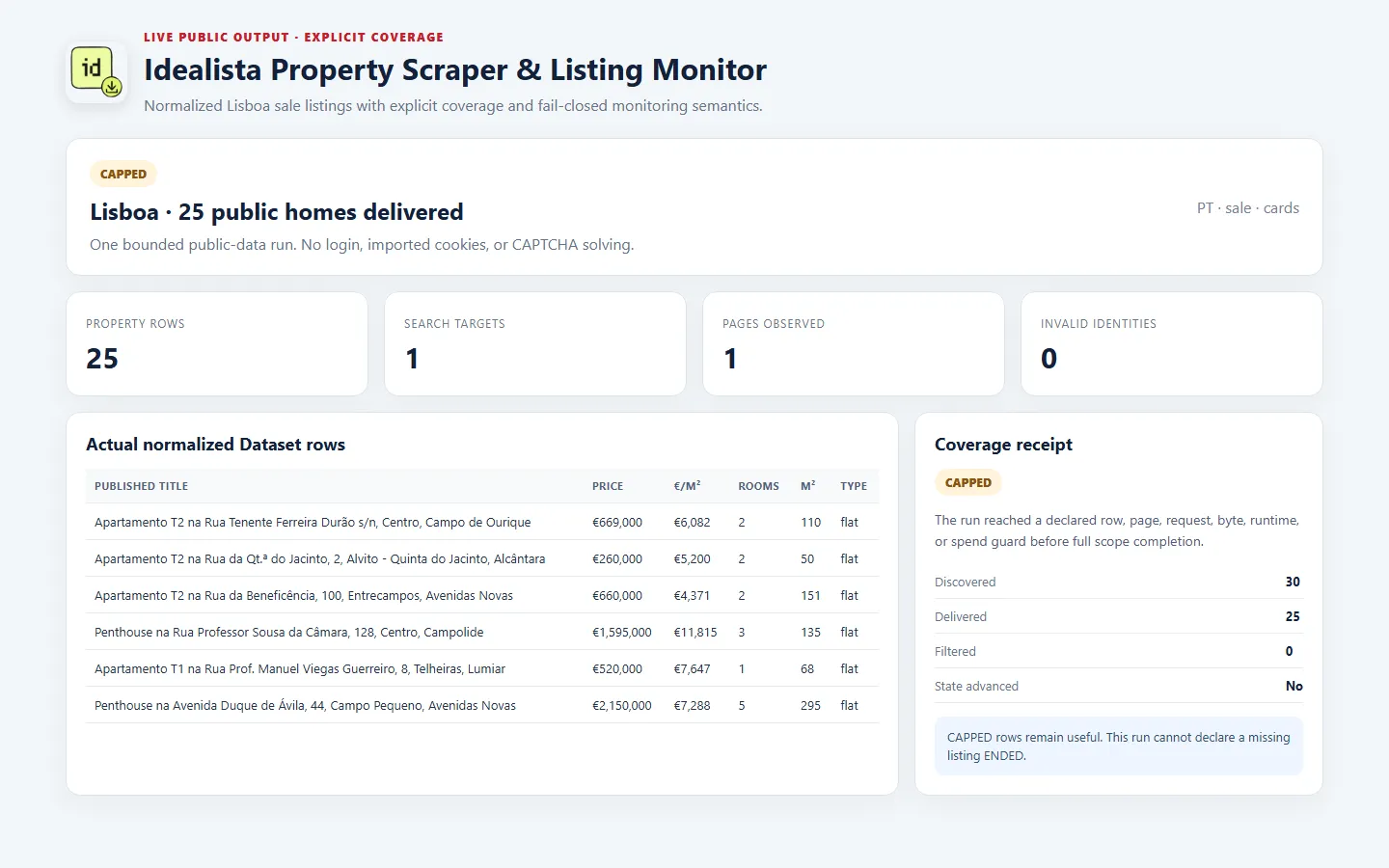Click the Filtered row in Coverage receipt
This screenshot has width=1389, height=868.
pyautogui.click(x=1119, y=652)
